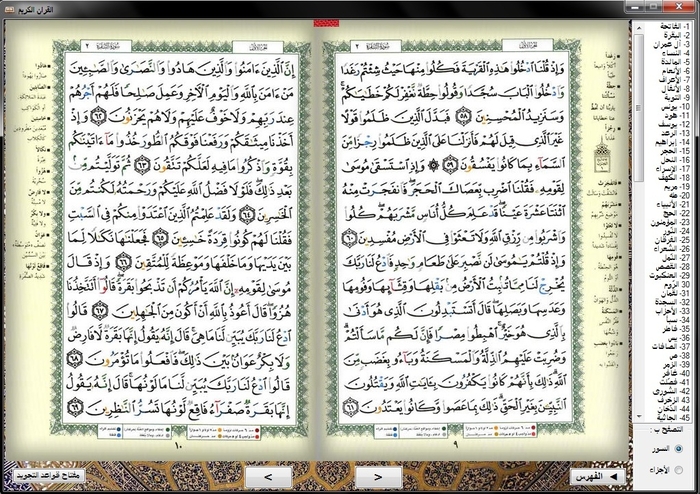The height and width of the screenshot is (494, 700).
Task: Open مفتاح قواعد التجويد tajweed key
Action: point(49,475)
